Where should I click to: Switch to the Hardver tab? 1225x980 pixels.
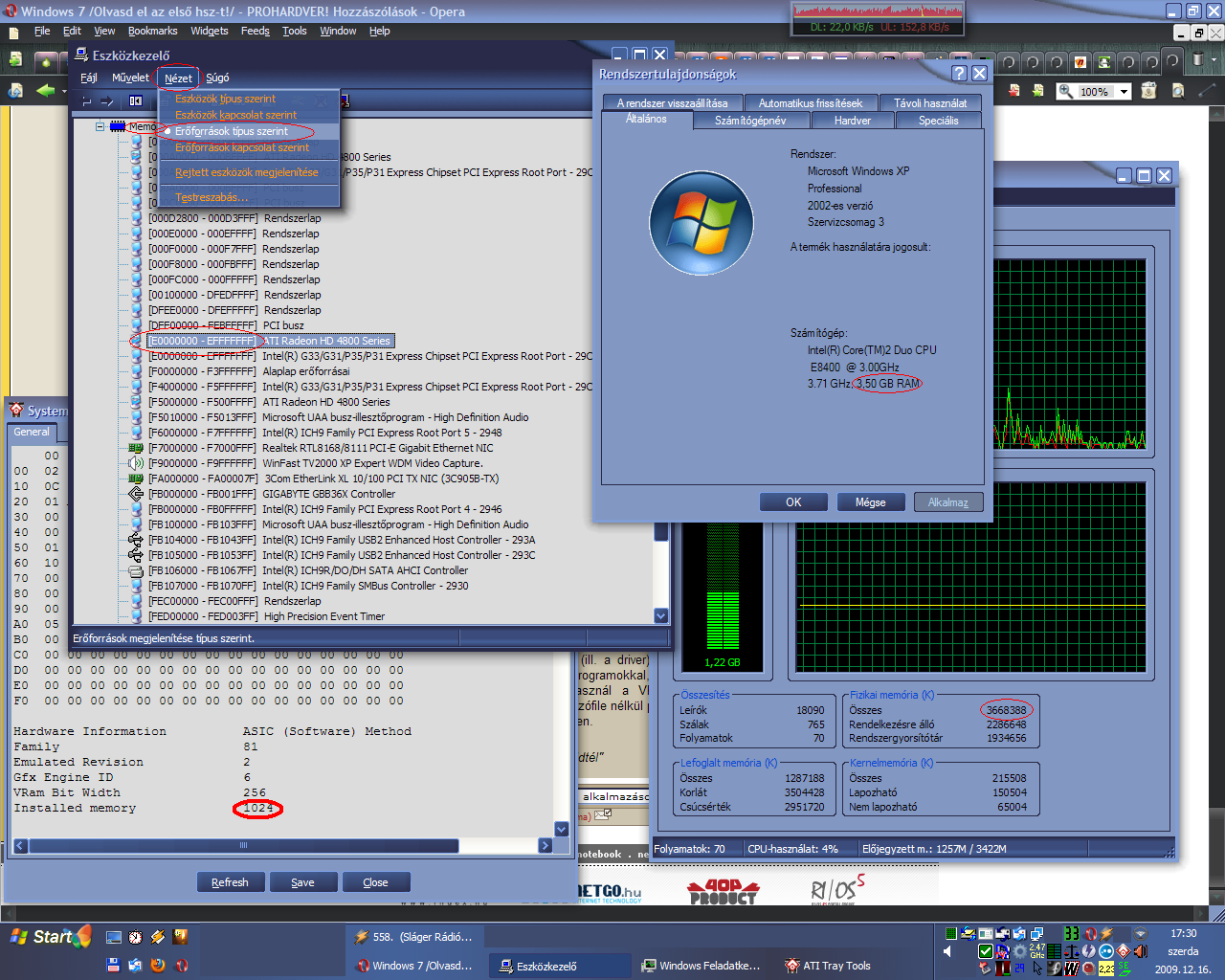click(x=852, y=121)
